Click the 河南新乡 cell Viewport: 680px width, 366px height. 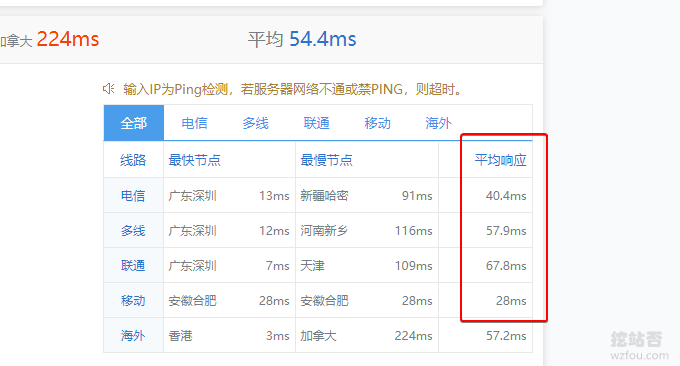click(324, 231)
